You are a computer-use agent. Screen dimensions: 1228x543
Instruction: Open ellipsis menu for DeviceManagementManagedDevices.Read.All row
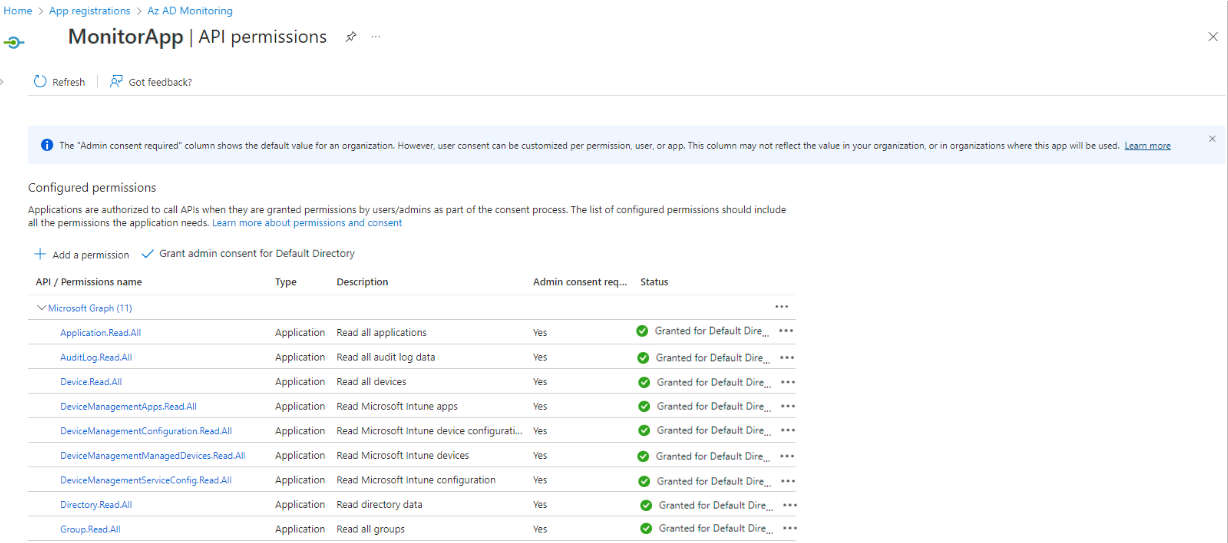pyautogui.click(x=788, y=456)
